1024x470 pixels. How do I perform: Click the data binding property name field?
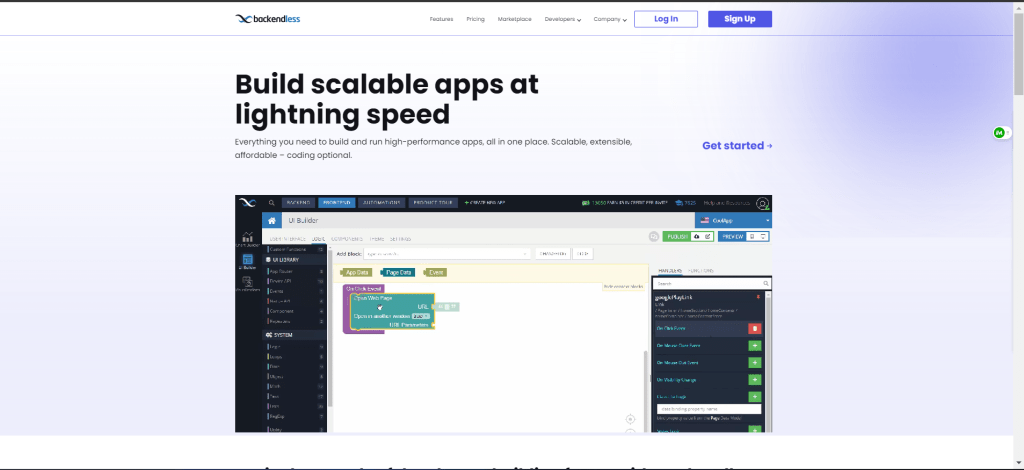[709, 409]
